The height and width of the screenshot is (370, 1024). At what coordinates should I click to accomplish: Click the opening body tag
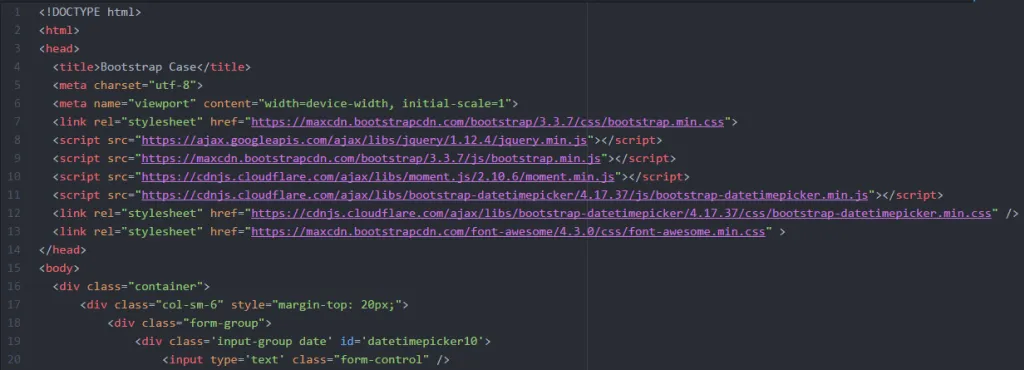59,268
